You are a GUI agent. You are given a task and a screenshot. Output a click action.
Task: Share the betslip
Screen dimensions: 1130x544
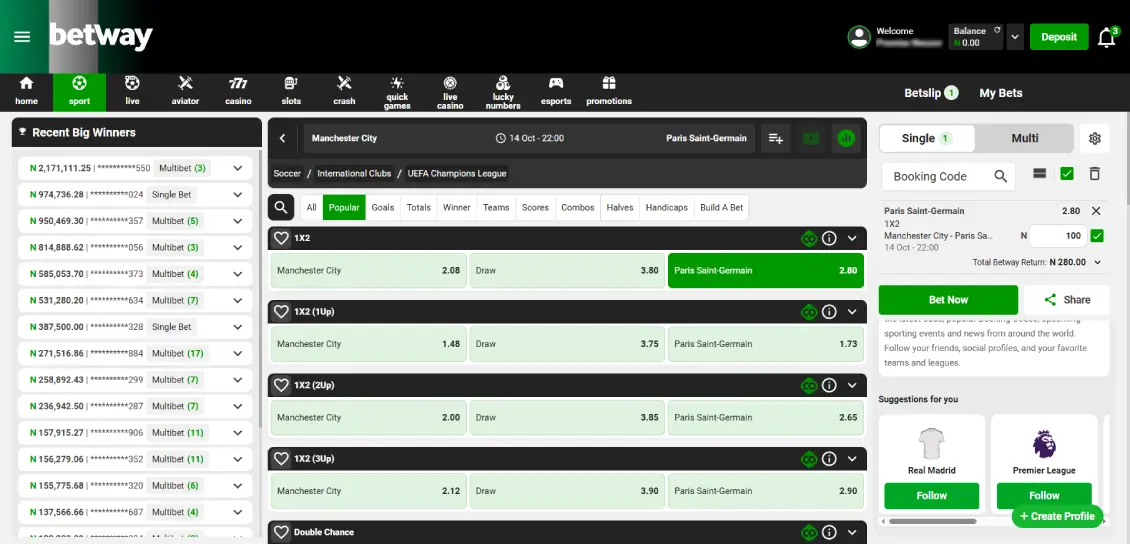point(1067,300)
